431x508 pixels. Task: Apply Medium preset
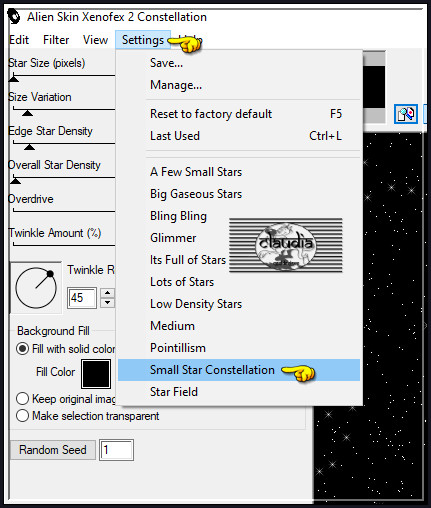click(239, 326)
